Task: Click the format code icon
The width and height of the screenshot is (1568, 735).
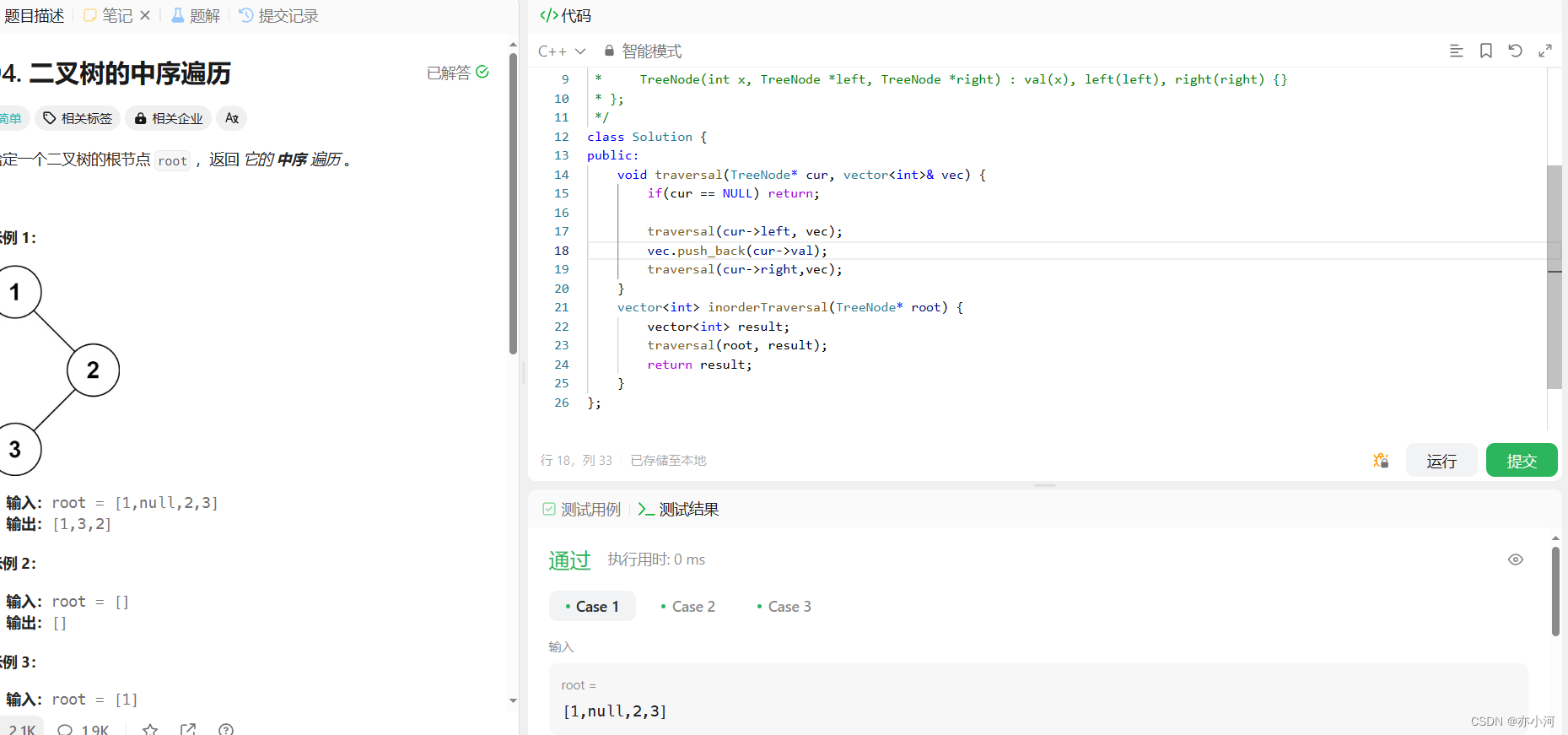Action: click(x=1456, y=51)
